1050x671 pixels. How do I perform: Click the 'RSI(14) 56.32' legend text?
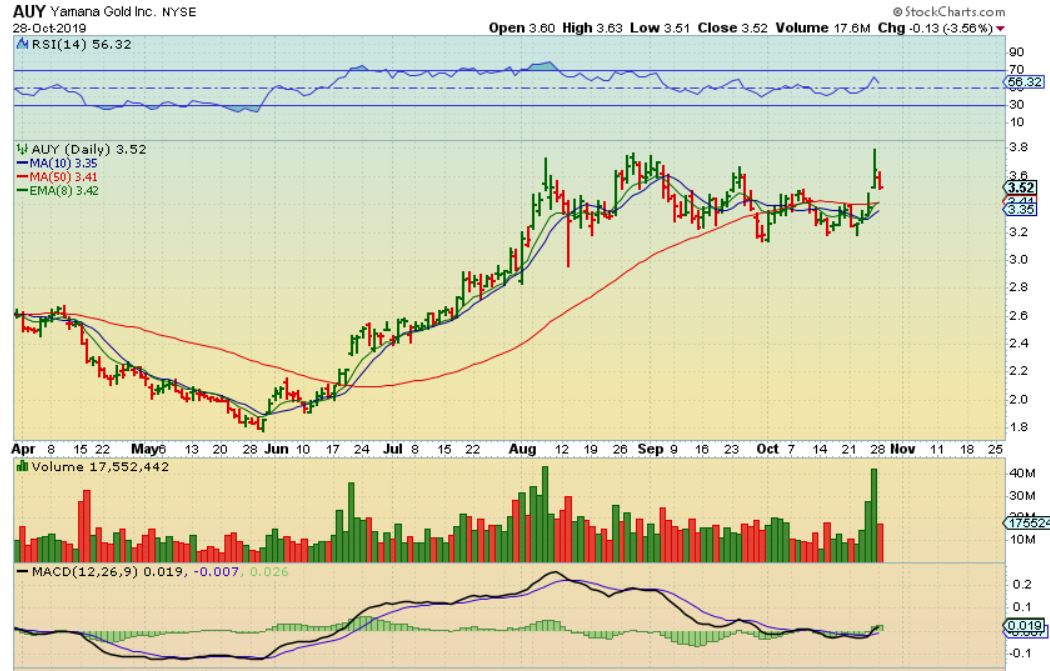click(x=81, y=44)
